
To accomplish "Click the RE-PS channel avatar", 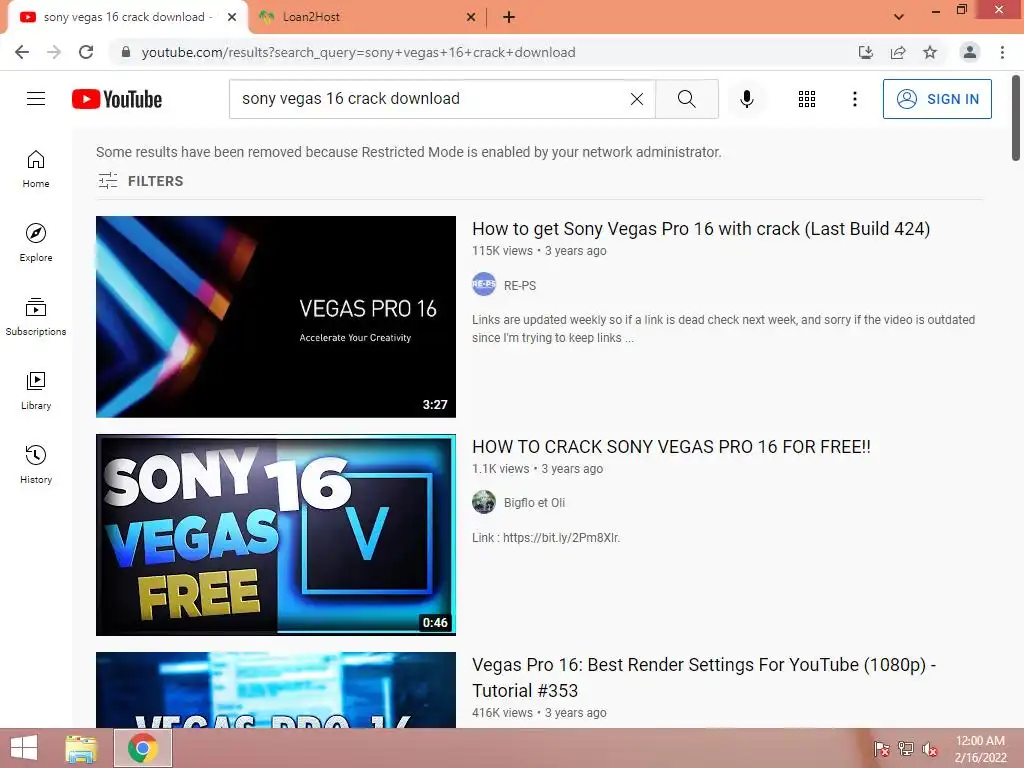I will tap(484, 284).
